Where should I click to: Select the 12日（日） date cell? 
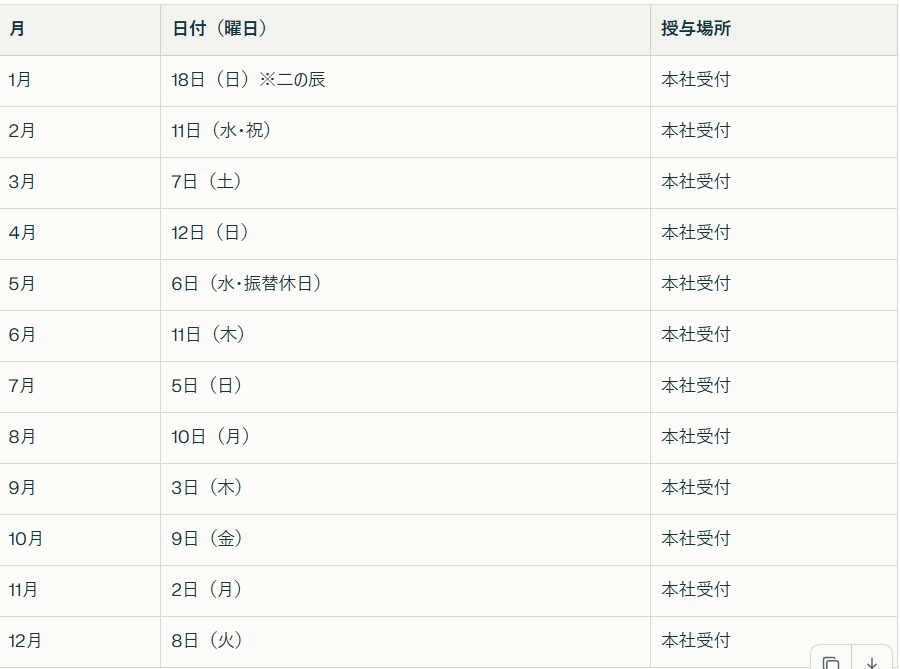(210, 233)
